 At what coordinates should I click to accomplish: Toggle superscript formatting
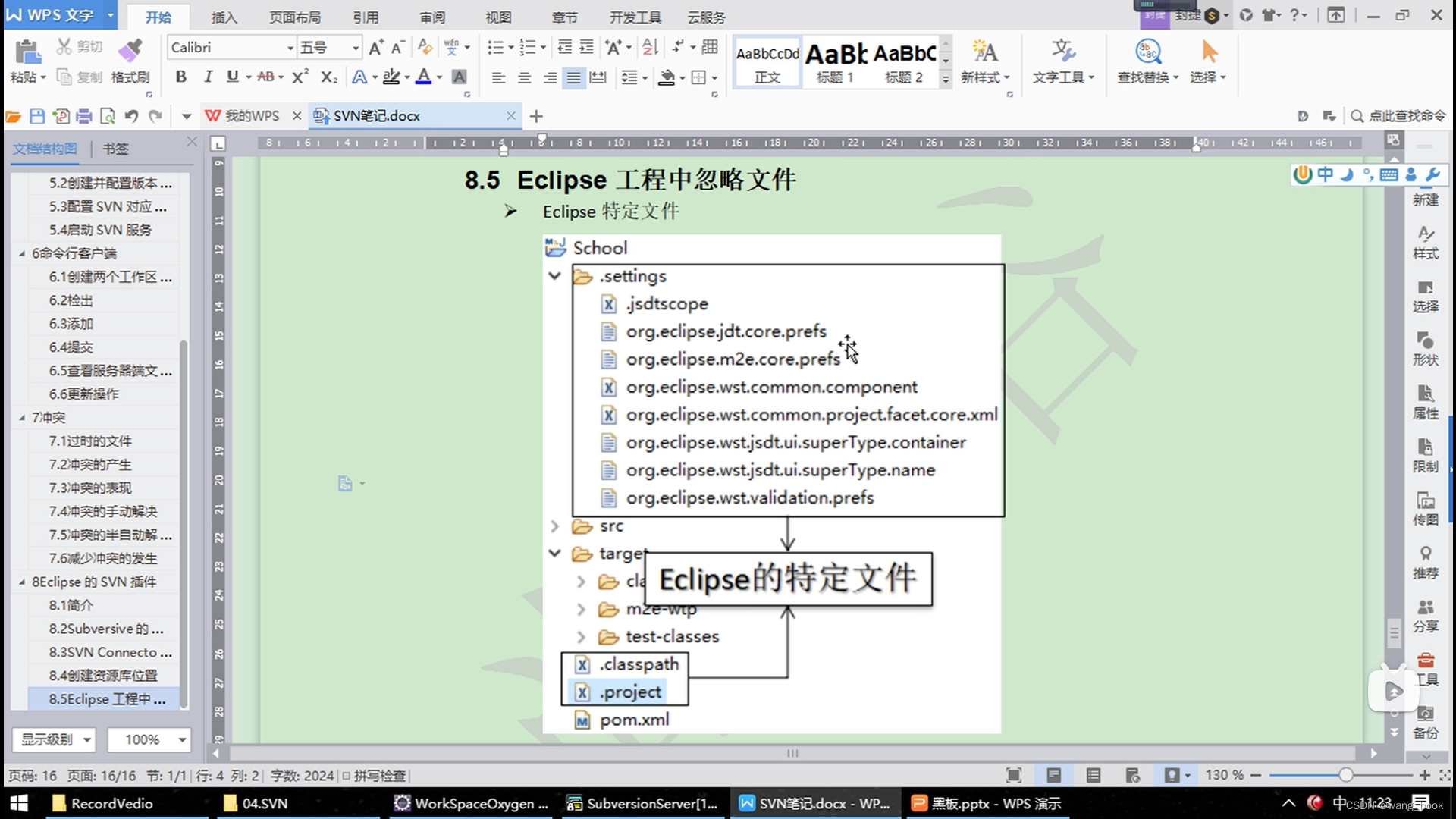pyautogui.click(x=300, y=77)
